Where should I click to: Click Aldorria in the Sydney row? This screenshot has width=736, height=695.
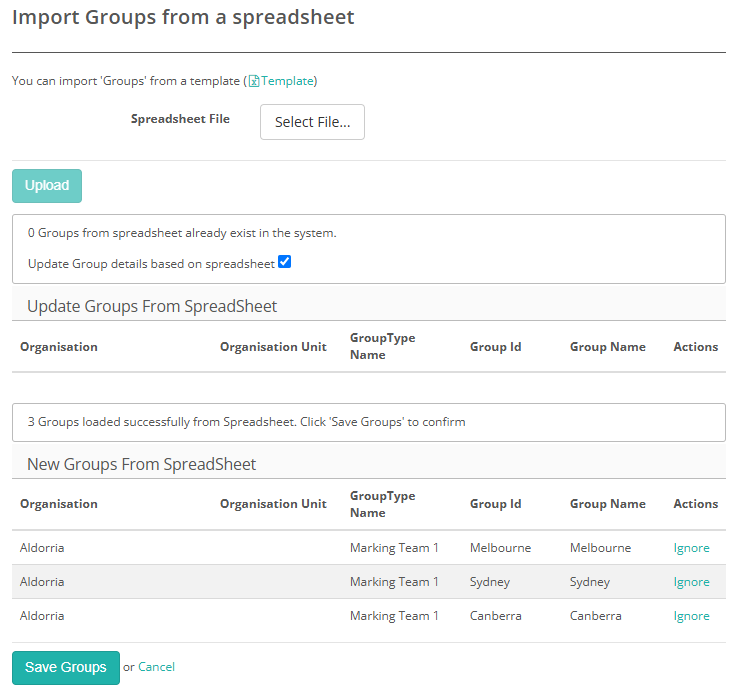(x=42, y=582)
